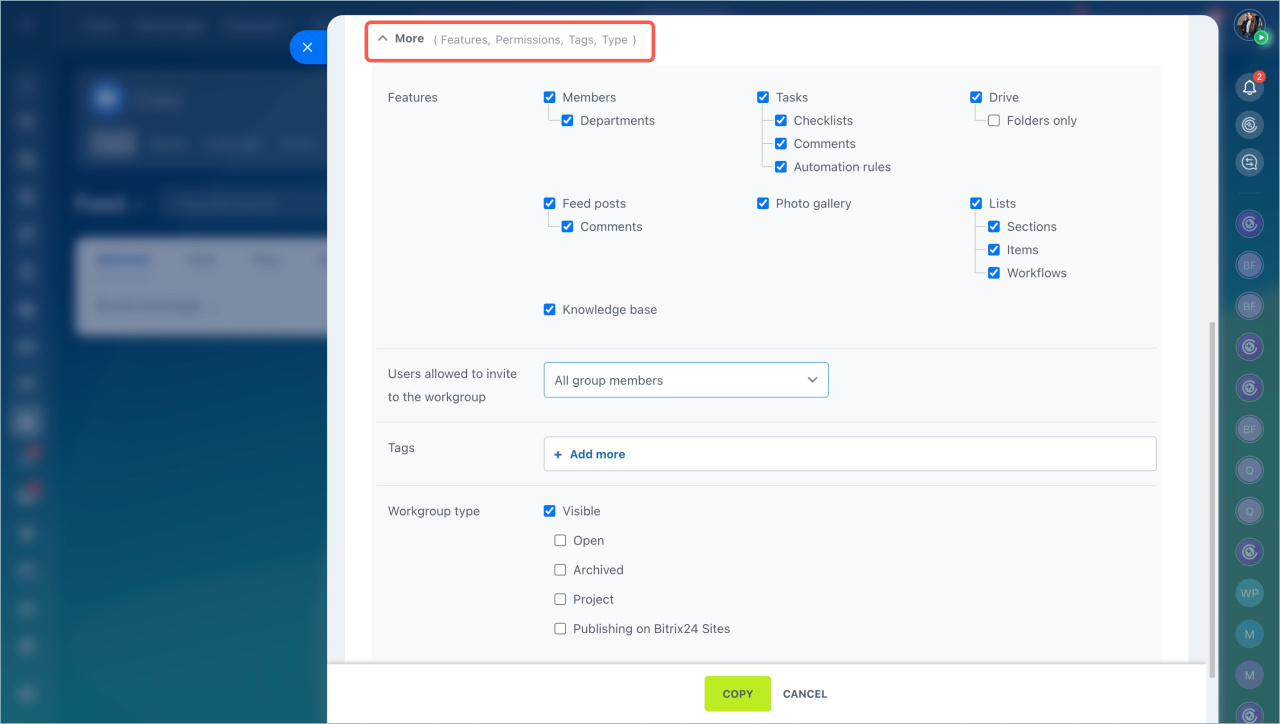
Task: Check the Archived workgroup type
Action: tap(561, 570)
